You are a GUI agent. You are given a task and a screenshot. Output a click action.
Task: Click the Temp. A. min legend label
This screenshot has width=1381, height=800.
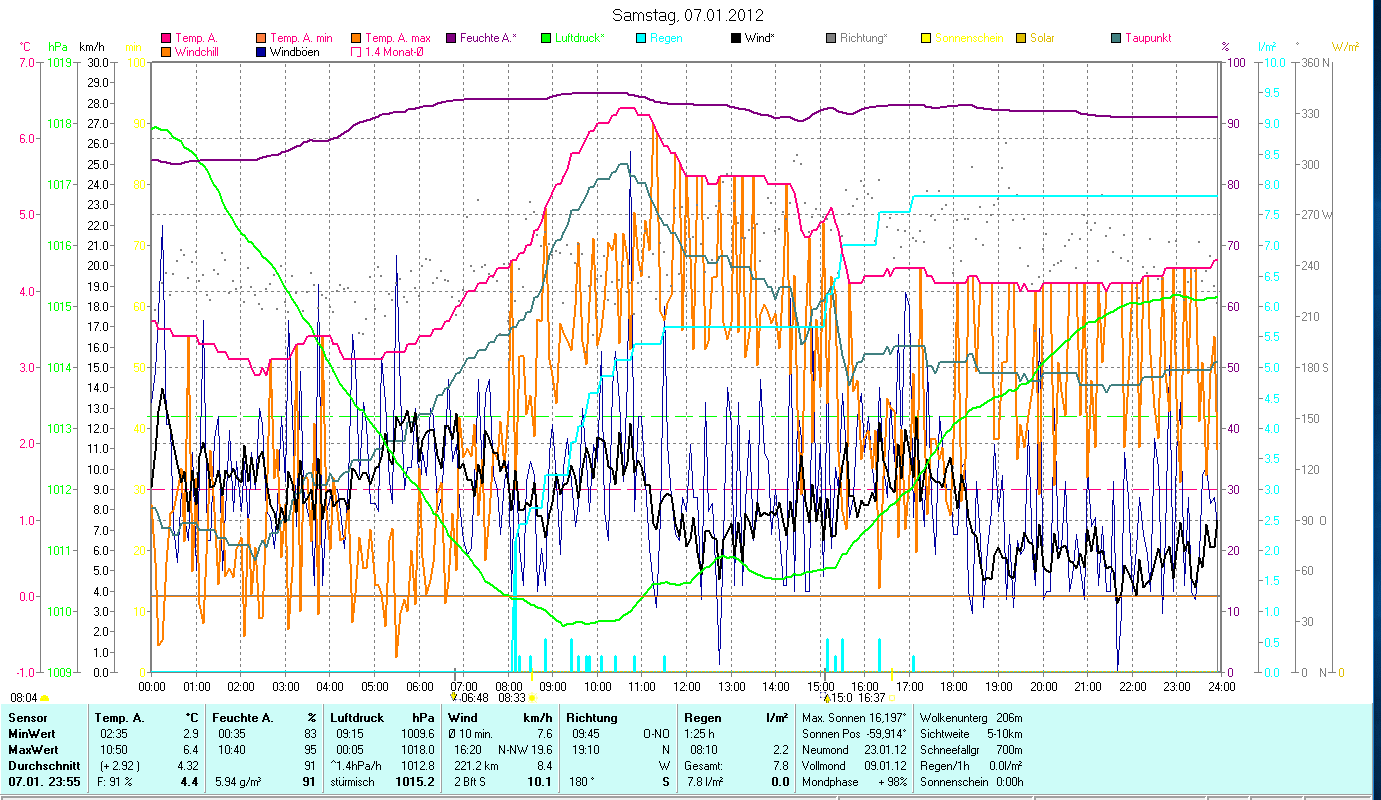point(299,38)
